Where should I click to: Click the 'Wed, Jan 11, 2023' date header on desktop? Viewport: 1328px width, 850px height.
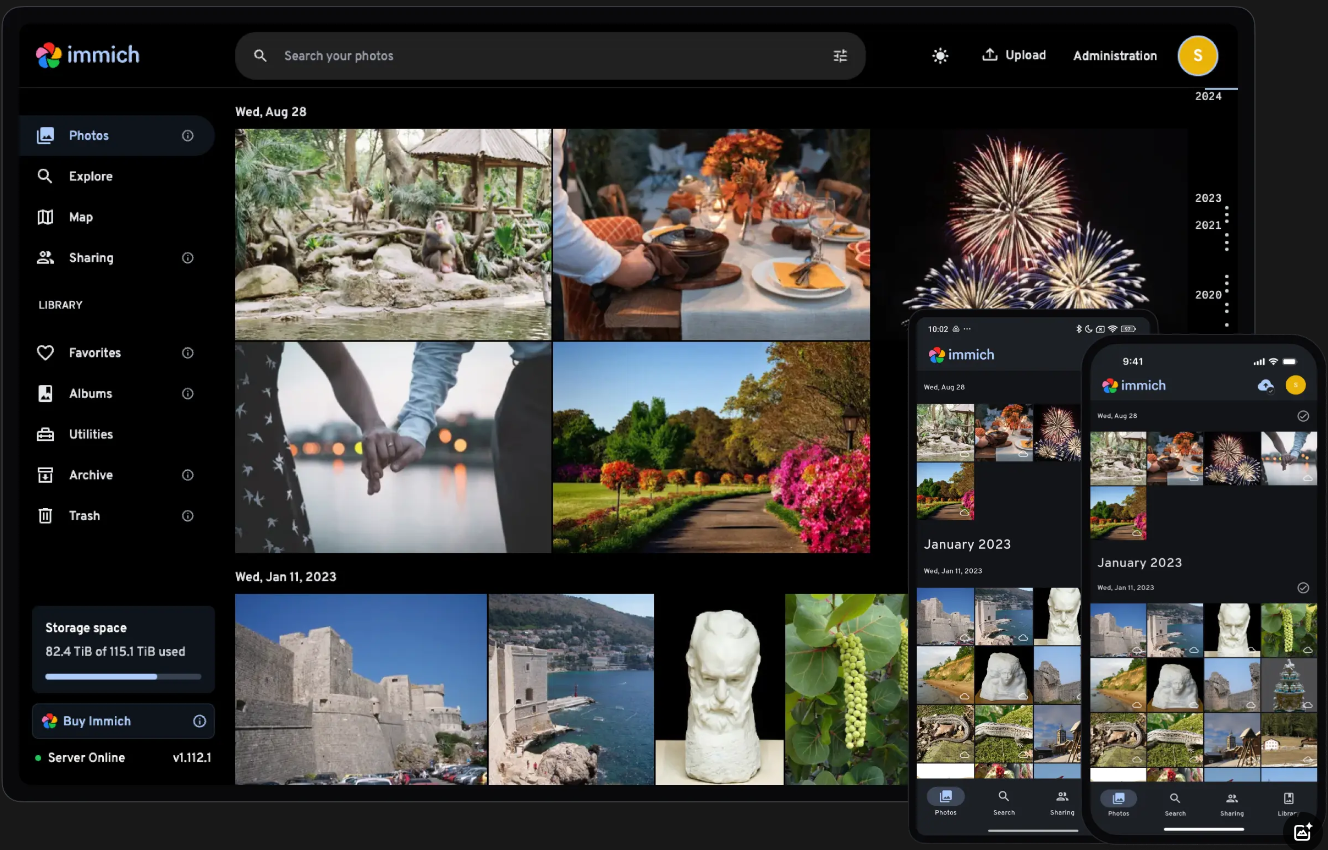pos(286,577)
